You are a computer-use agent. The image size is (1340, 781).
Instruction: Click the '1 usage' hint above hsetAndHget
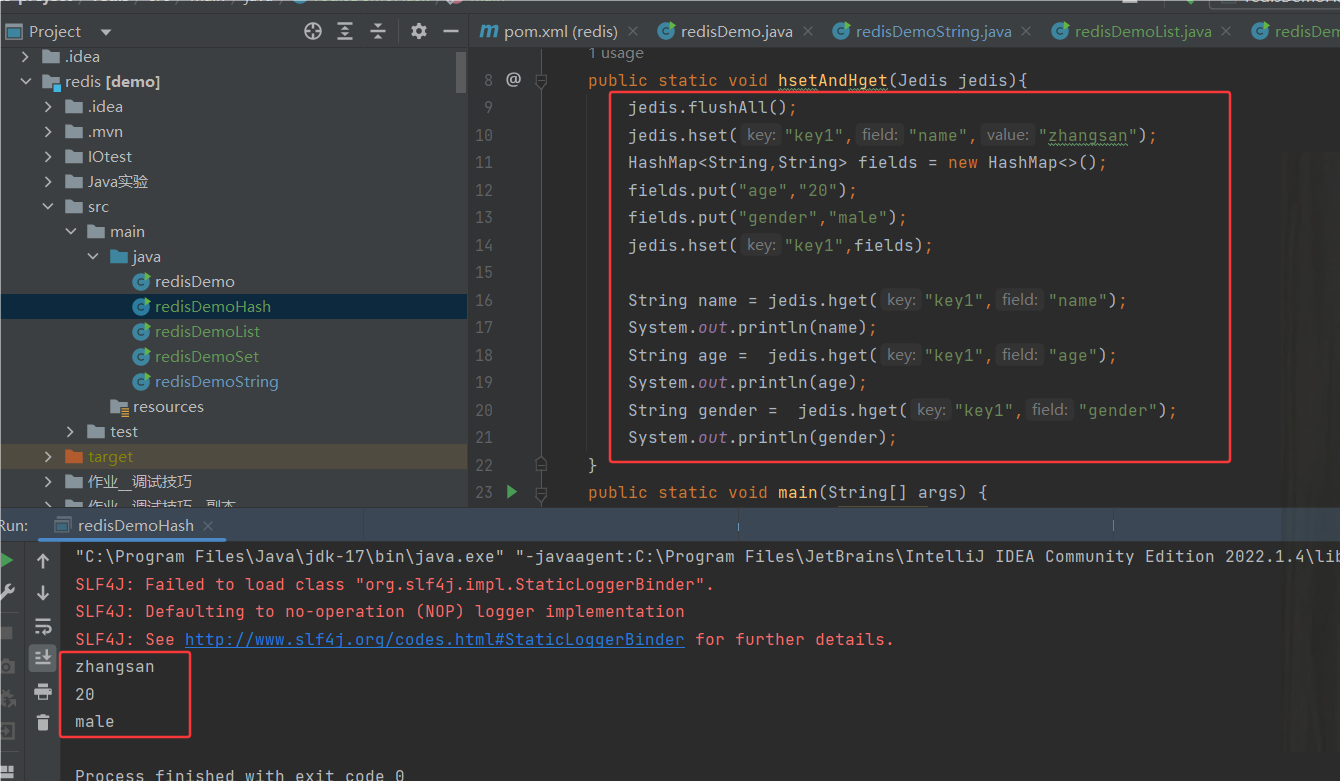click(616, 53)
